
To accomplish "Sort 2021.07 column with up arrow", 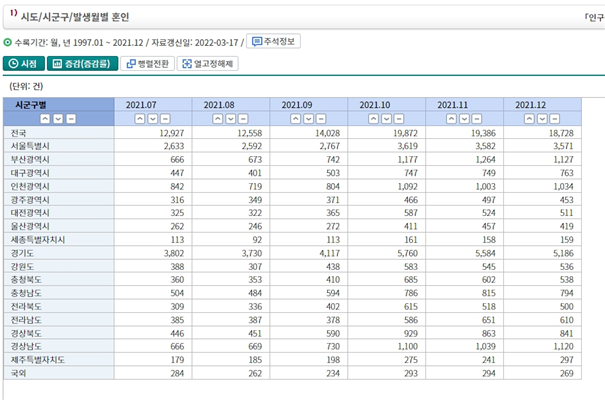I will pyautogui.click(x=140, y=119).
